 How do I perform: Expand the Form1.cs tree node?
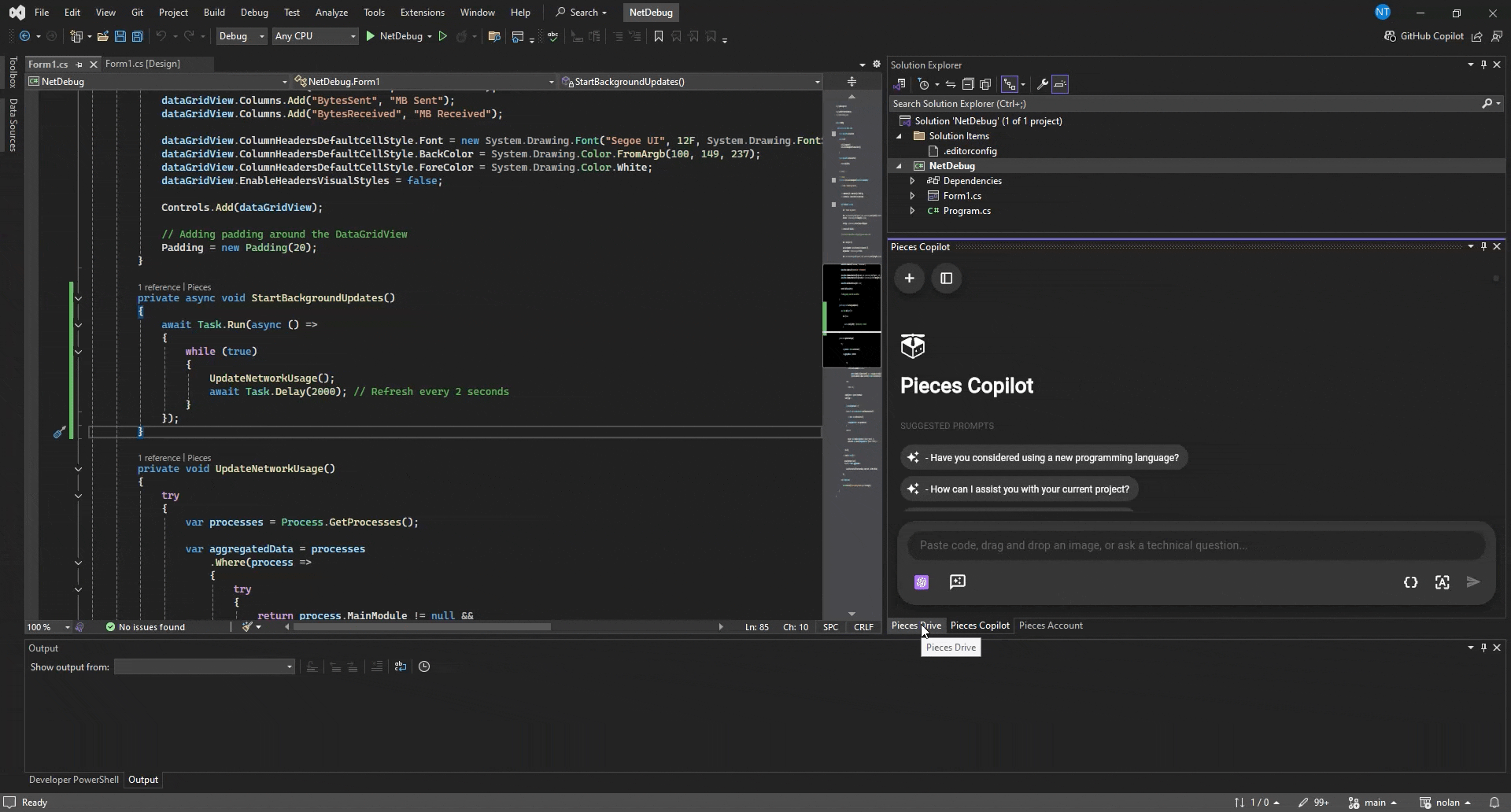[912, 196]
